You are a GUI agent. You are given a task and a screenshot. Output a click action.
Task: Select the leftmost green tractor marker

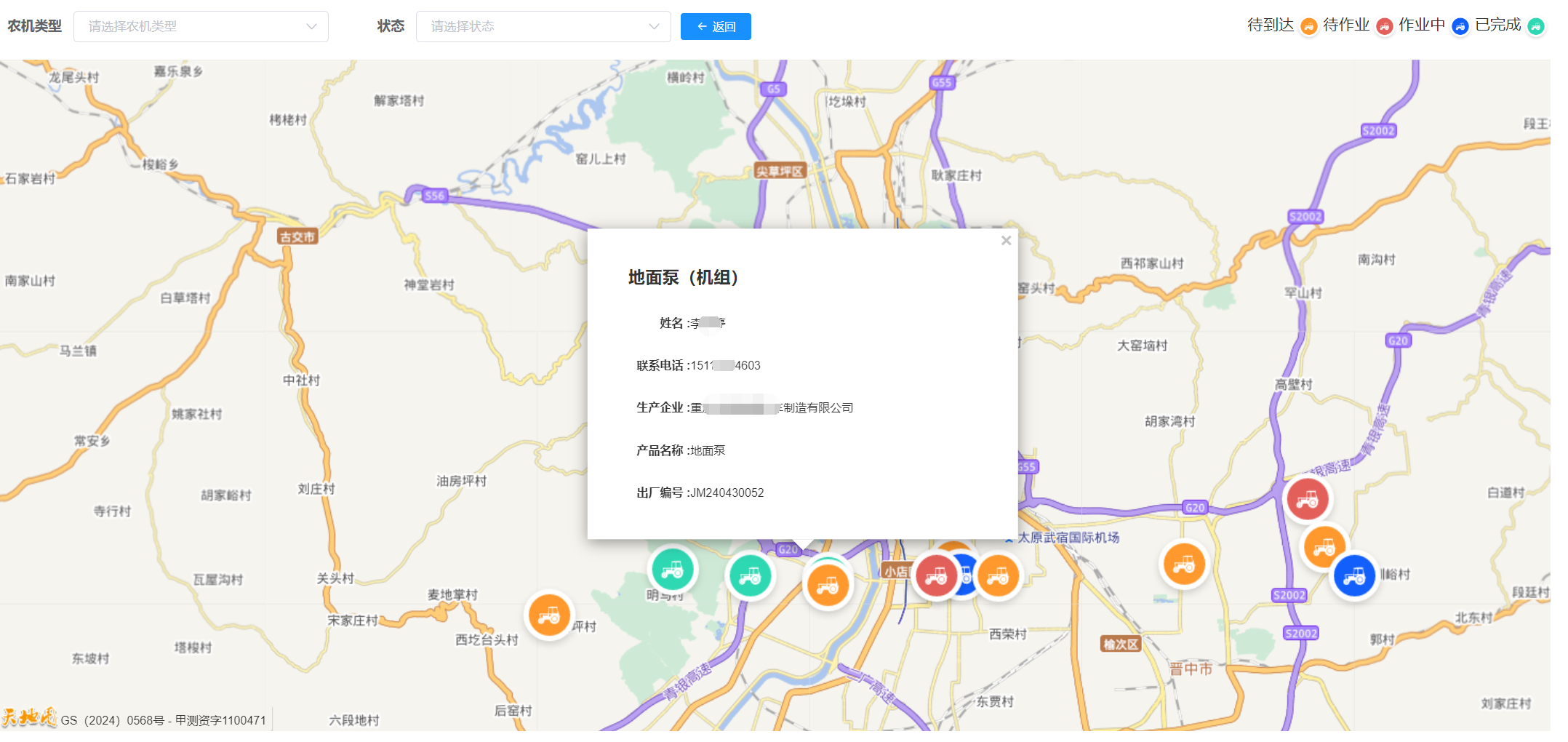pyautogui.click(x=673, y=570)
